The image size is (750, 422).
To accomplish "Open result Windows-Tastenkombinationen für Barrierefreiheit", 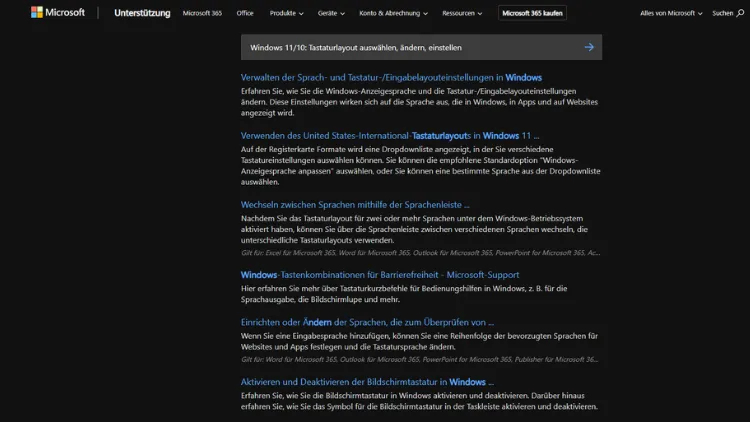I will pos(380,275).
